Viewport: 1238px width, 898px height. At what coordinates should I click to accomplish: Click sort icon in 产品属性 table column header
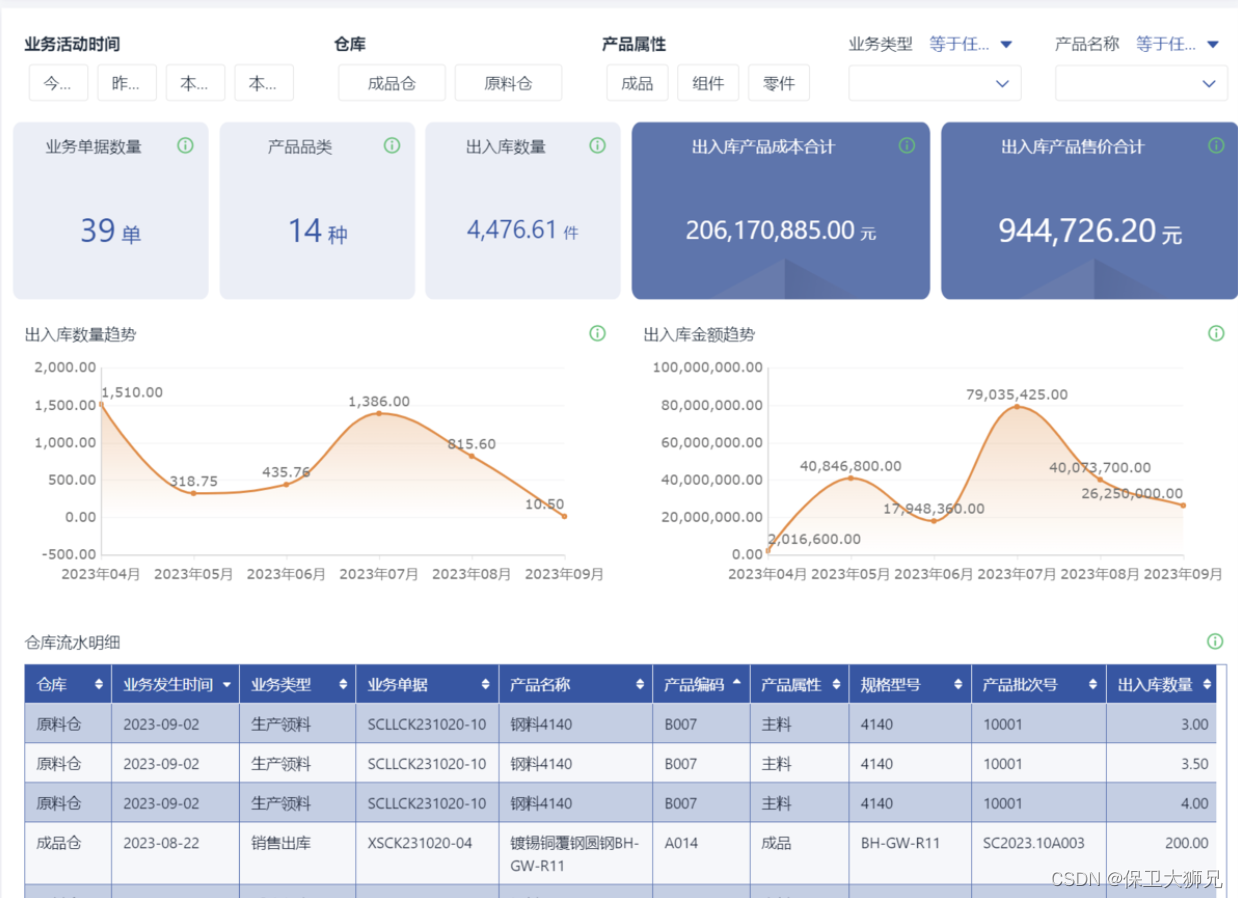coord(836,685)
